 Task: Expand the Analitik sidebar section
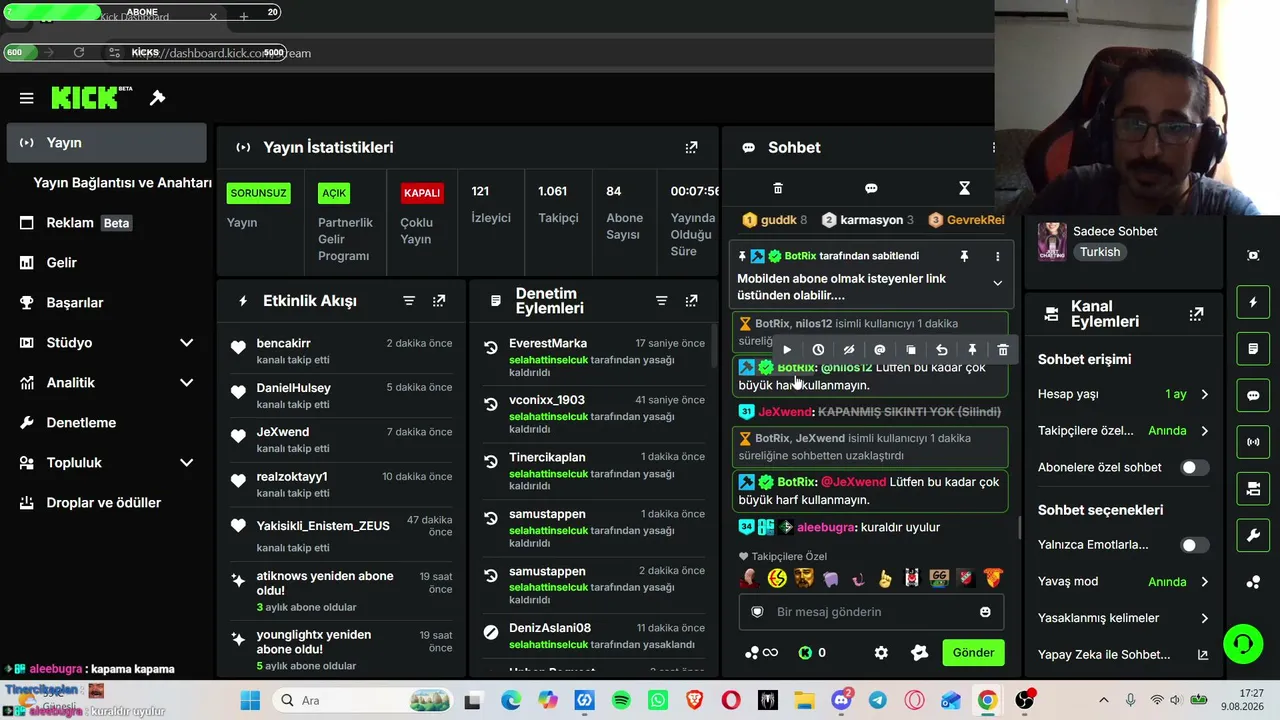(186, 383)
